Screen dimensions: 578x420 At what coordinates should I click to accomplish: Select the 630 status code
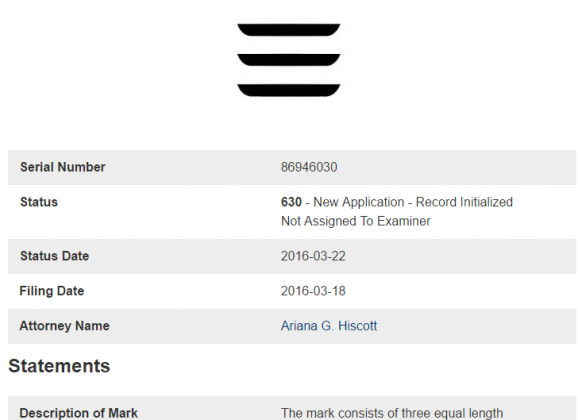[291, 202]
